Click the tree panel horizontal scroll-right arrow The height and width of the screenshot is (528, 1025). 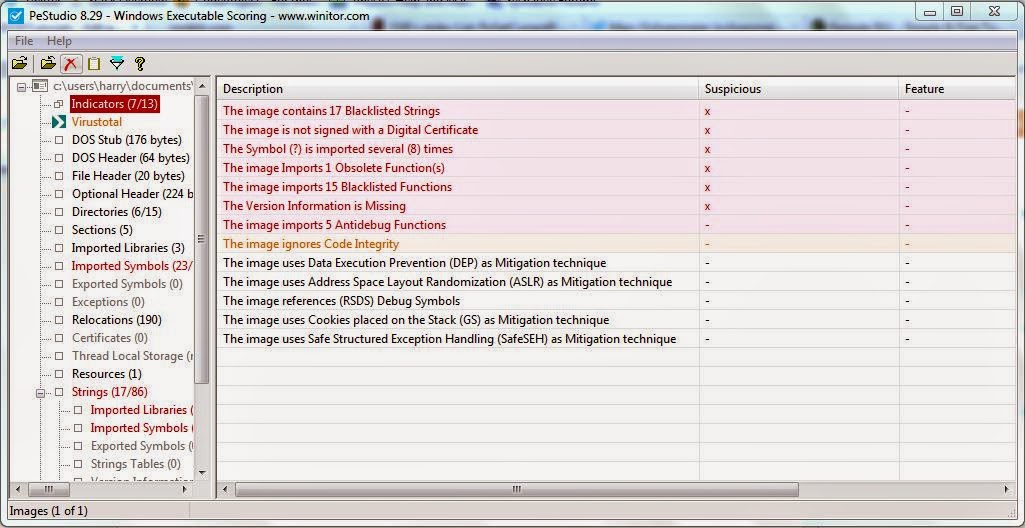click(186, 489)
